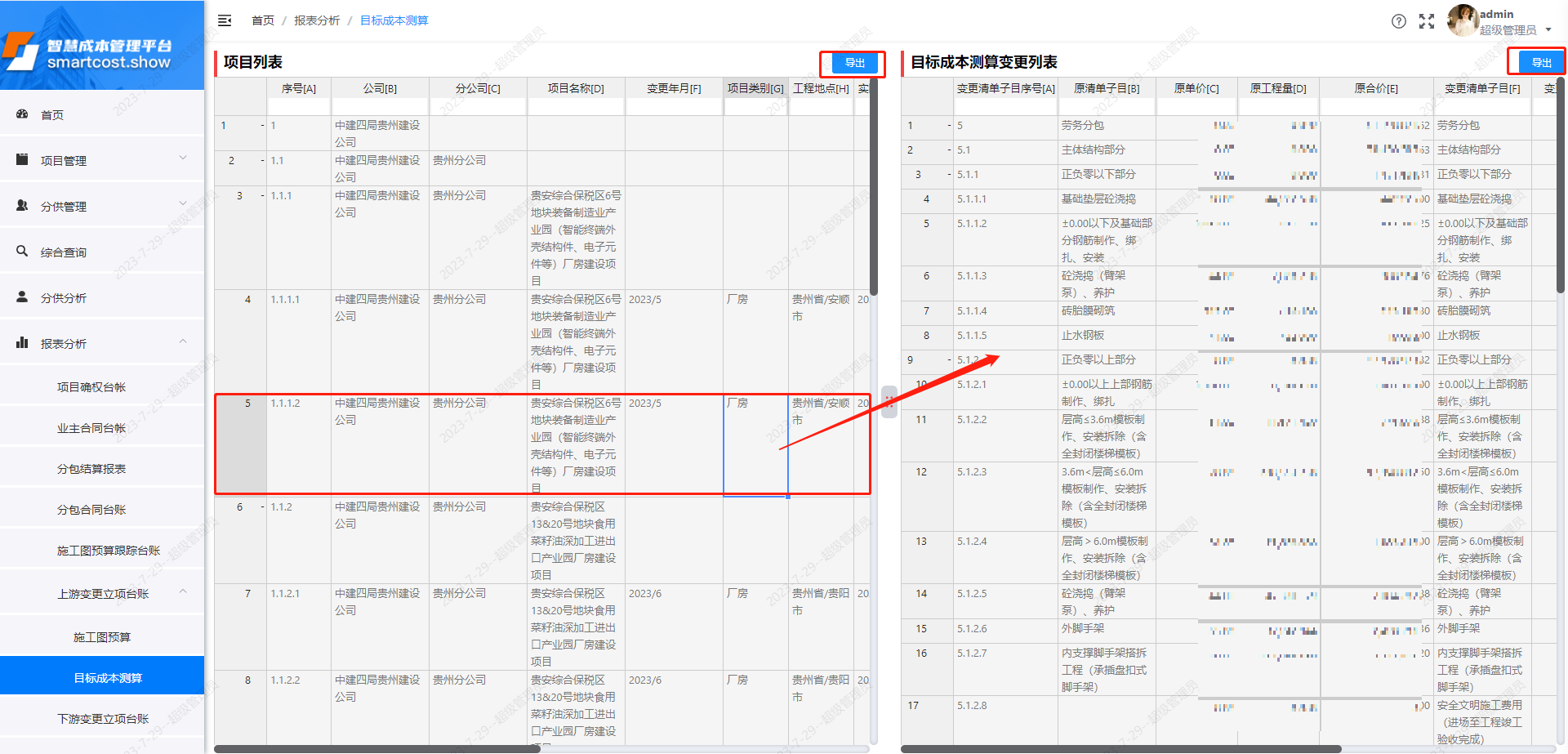Click the filter input under 公司[B] header
This screenshot has height=754, width=1568.
379,105
